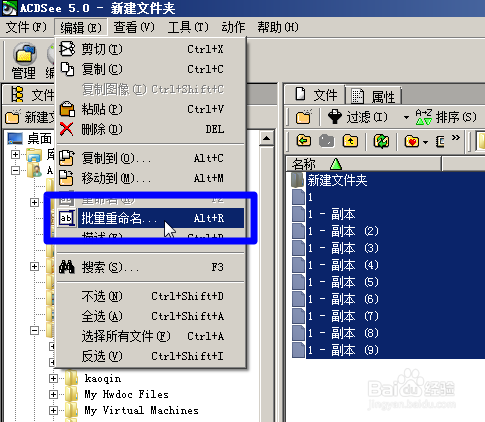
Task: Click the Move To folder icon
Action: point(66,178)
